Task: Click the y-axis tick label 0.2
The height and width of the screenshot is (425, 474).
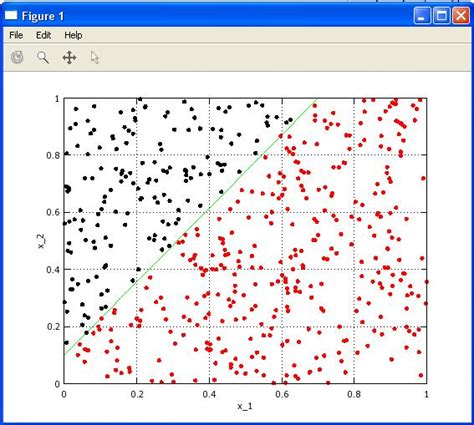Action: (x=53, y=326)
